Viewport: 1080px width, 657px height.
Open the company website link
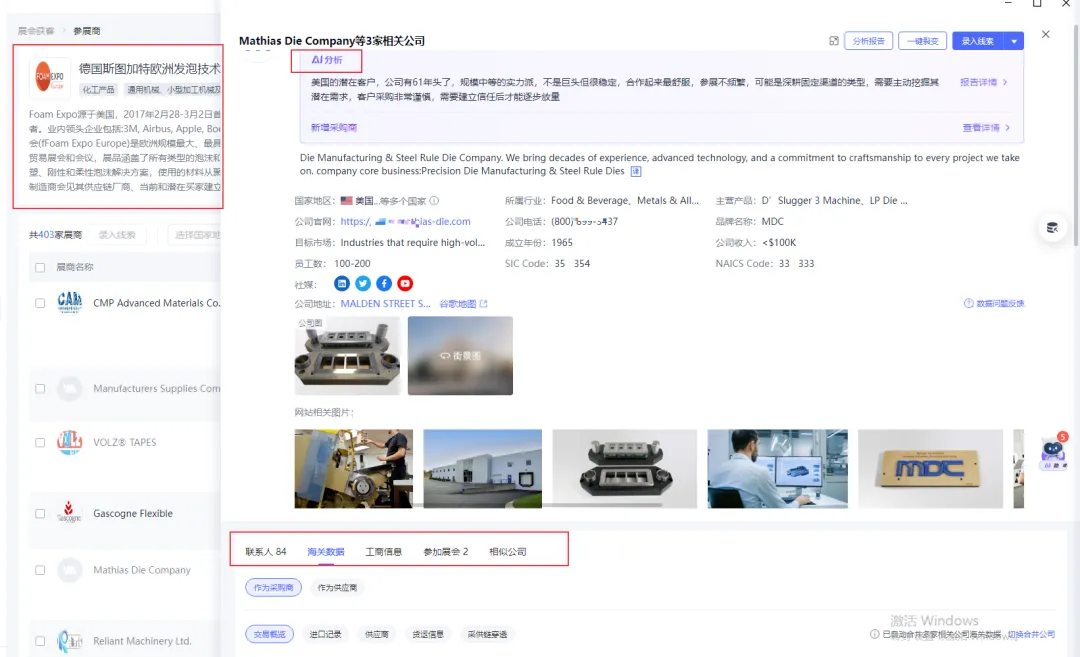tap(406, 222)
